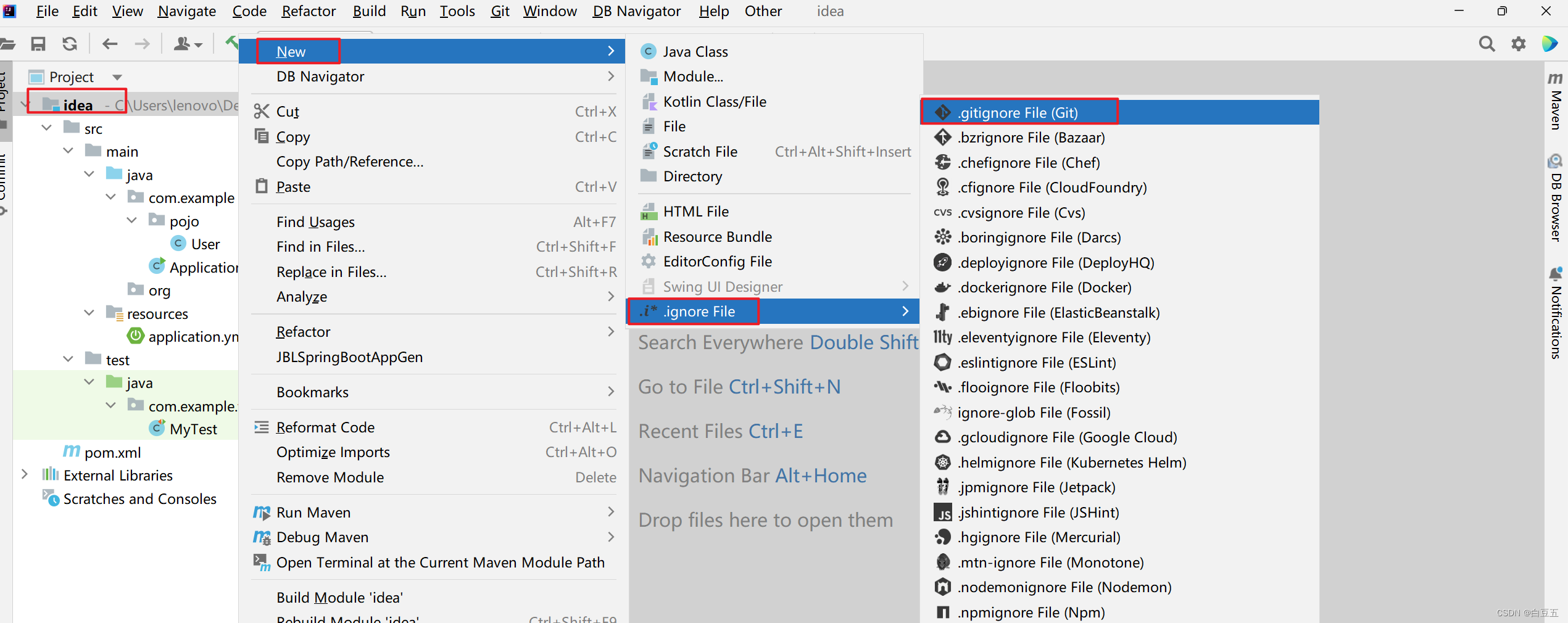Image resolution: width=1568 pixels, height=623 pixels.
Task: Click the ESLint ignore file icon
Action: click(942, 363)
